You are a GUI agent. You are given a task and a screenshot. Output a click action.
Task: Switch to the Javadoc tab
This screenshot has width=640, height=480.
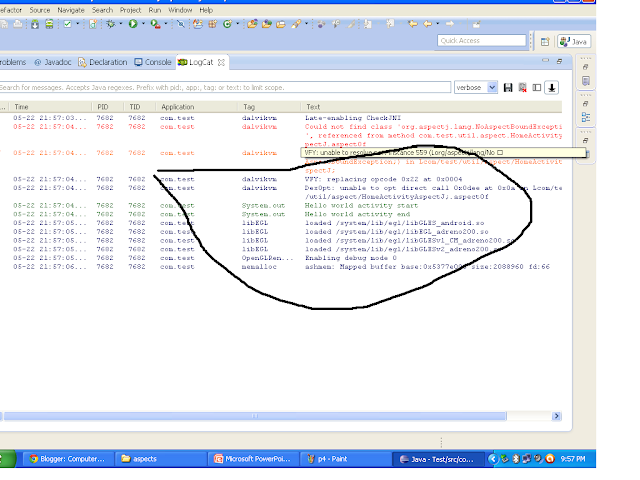pos(53,62)
